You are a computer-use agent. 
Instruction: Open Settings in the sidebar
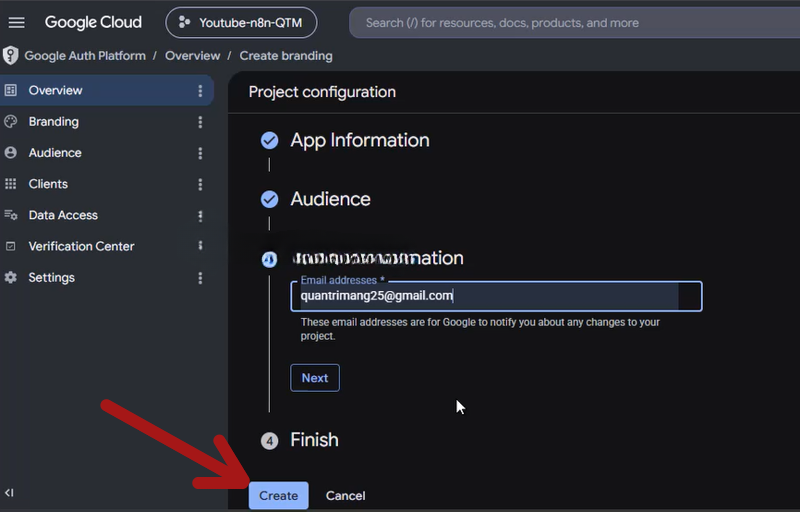[x=107, y=277]
